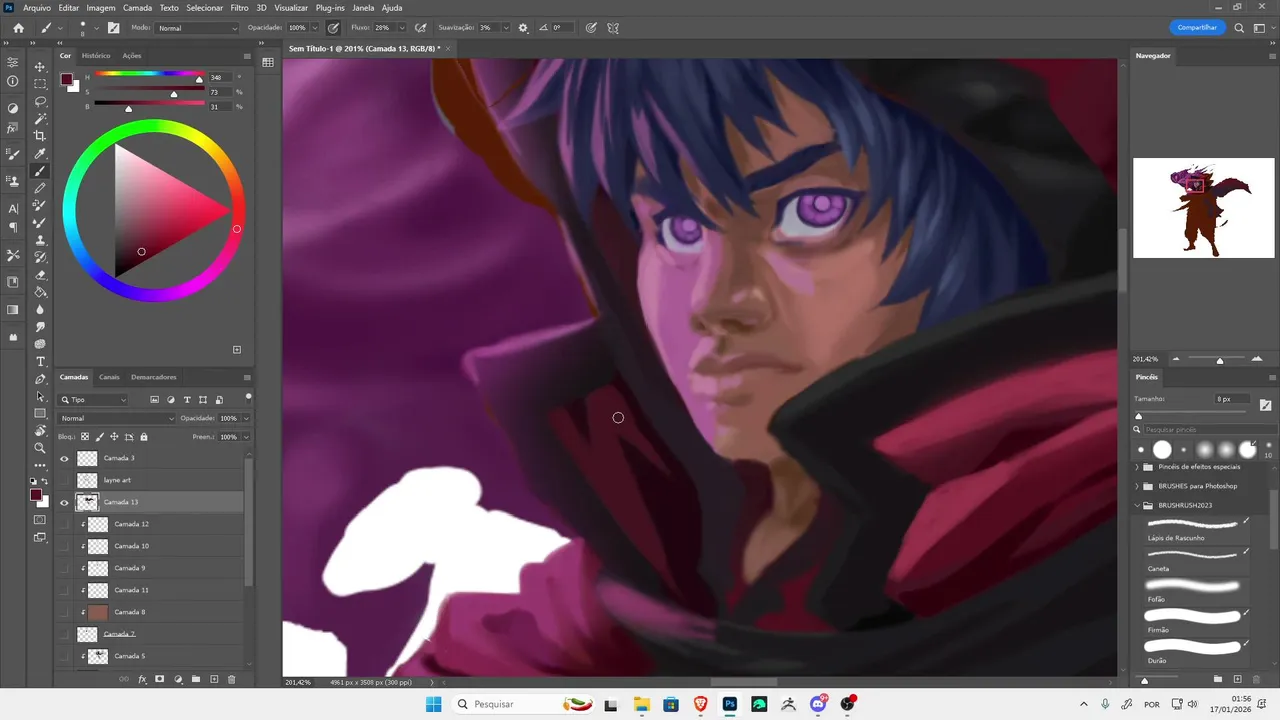Show the layne art layer

click(65, 480)
